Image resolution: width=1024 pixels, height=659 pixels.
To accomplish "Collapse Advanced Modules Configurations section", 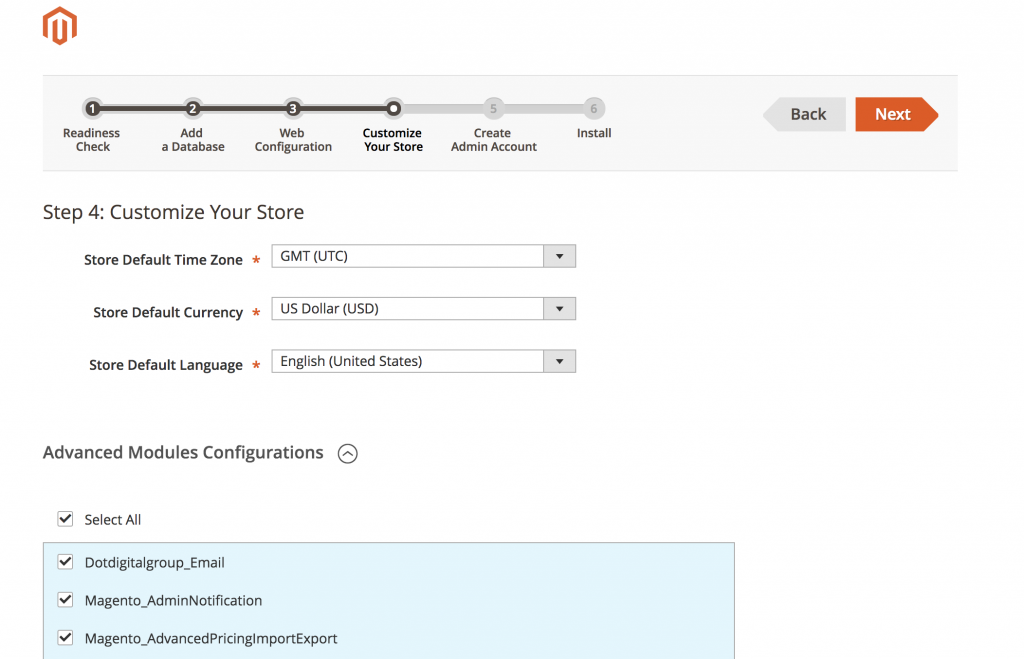I will click(x=347, y=453).
